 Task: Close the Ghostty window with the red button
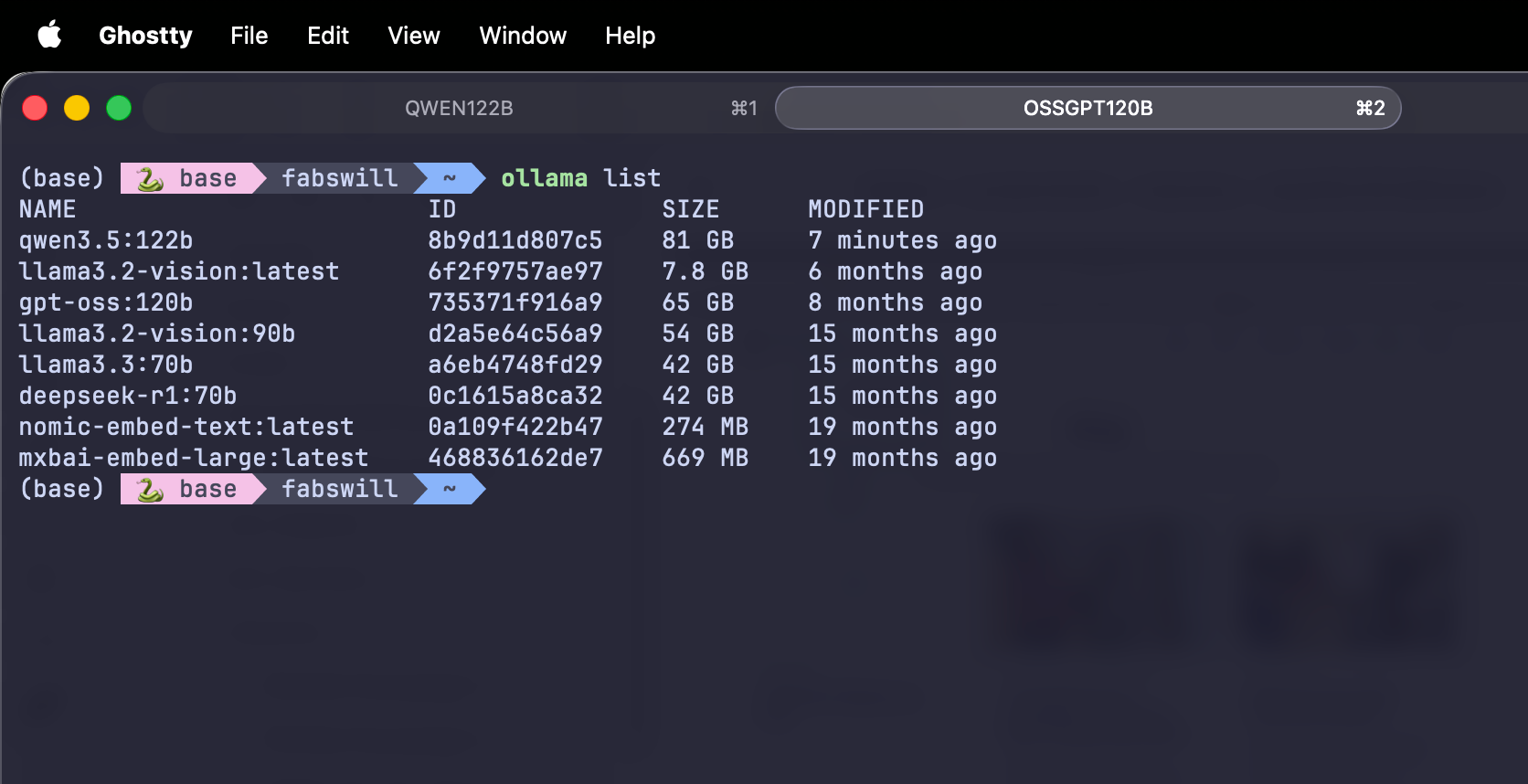[x=35, y=108]
